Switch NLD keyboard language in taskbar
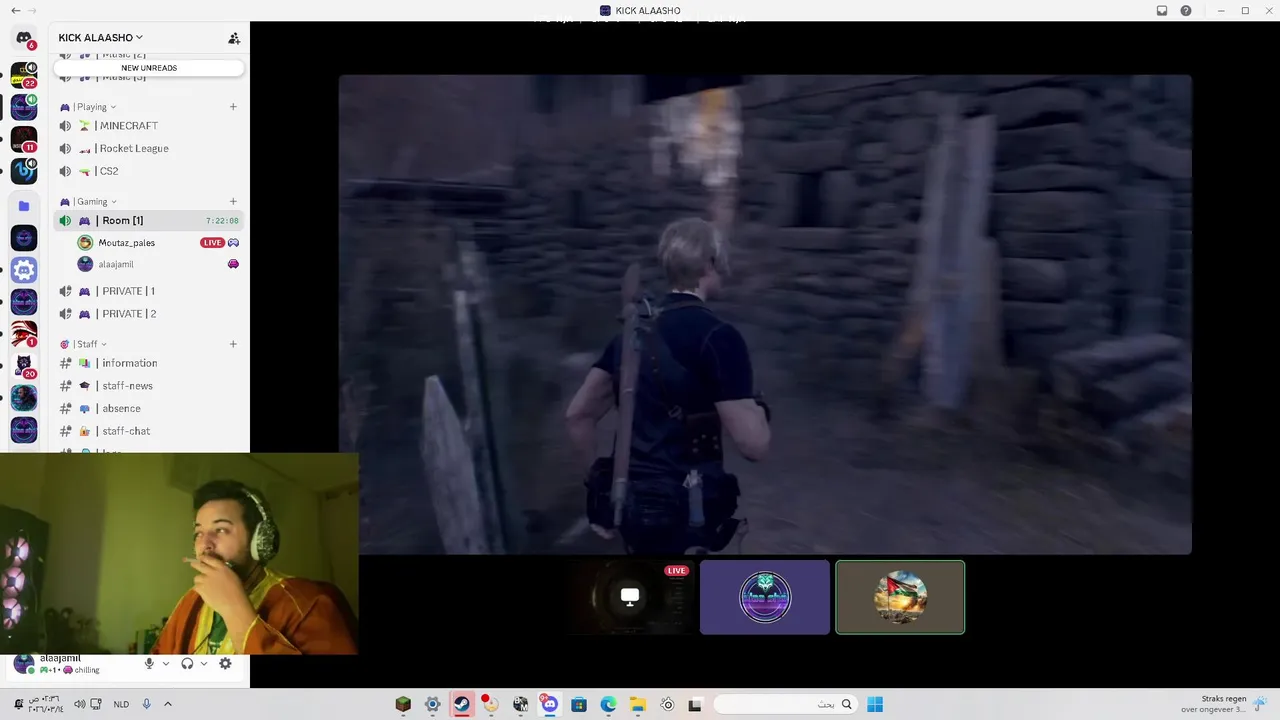Viewport: 1280px width, 720px height. pyautogui.click(x=121, y=704)
